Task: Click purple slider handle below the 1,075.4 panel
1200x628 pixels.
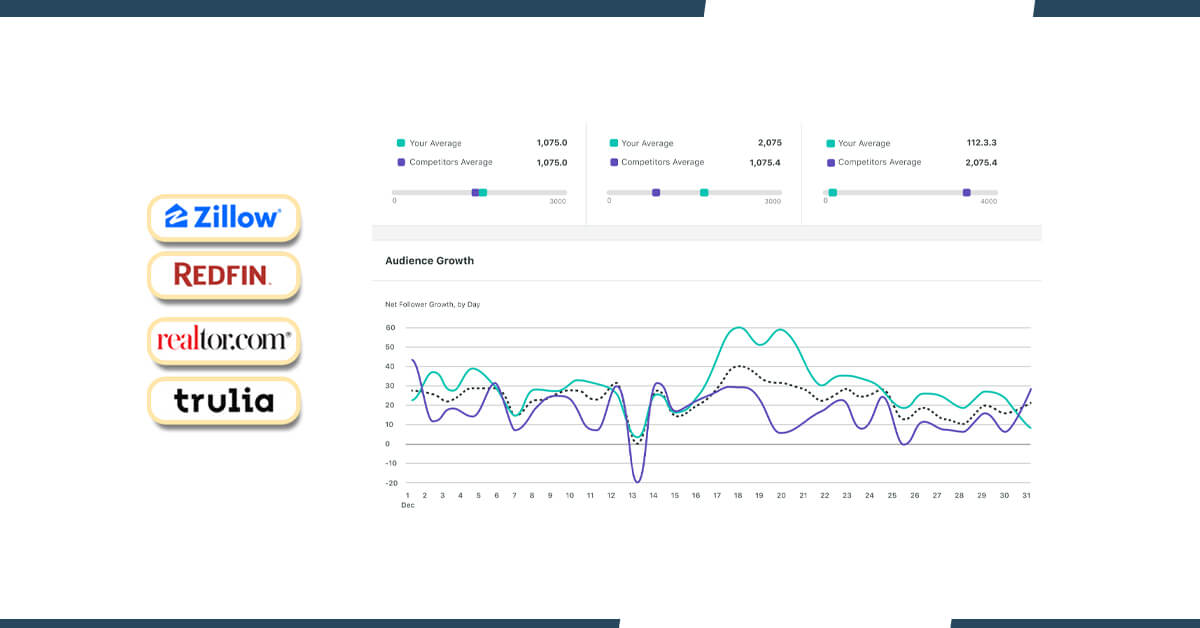Action: point(656,192)
